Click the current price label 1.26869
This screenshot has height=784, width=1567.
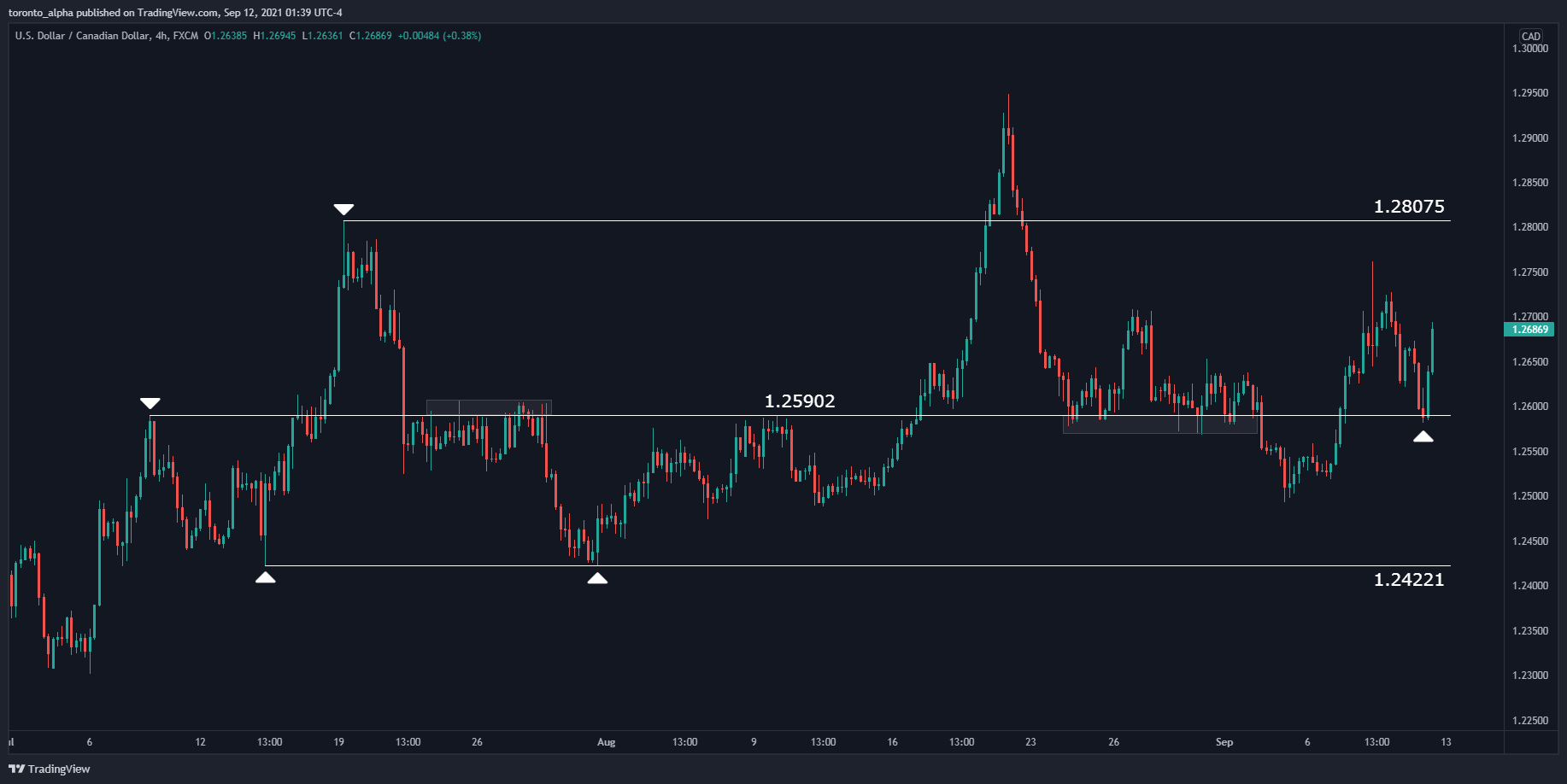pos(1529,330)
